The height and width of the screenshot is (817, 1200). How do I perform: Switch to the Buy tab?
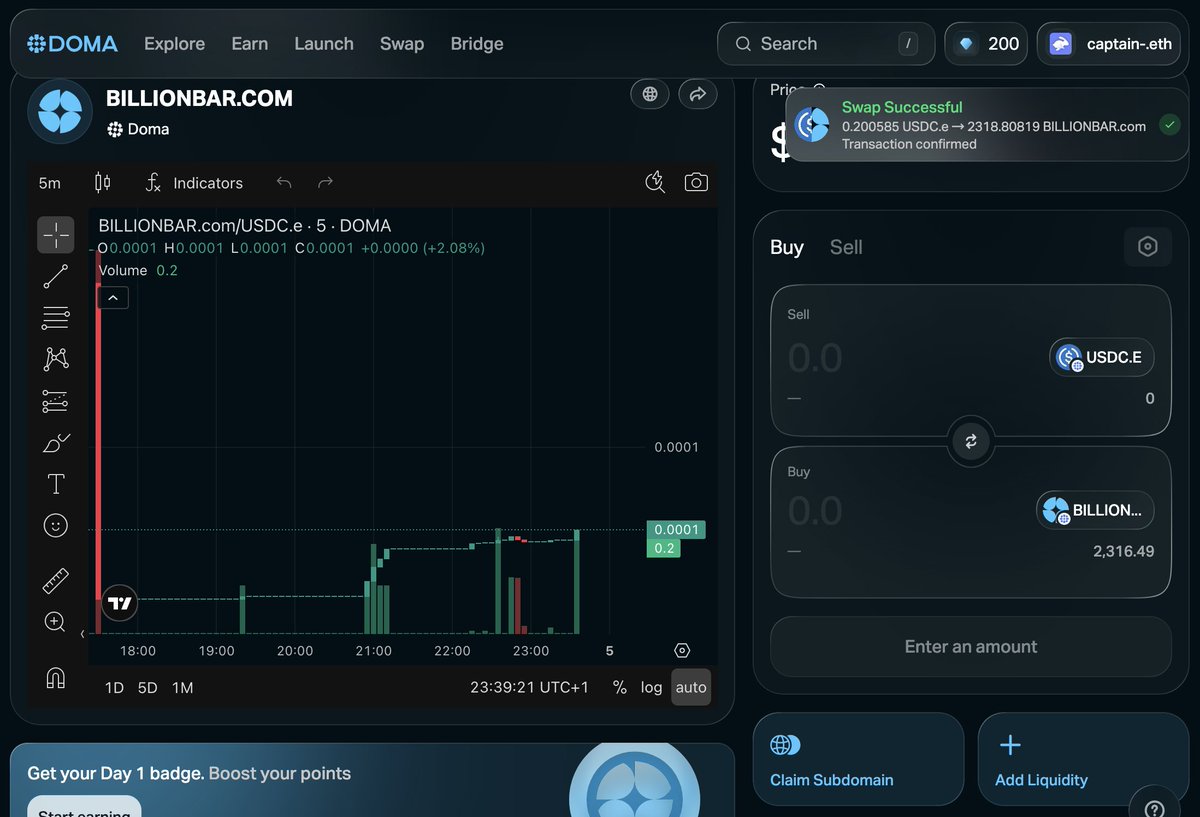point(787,247)
